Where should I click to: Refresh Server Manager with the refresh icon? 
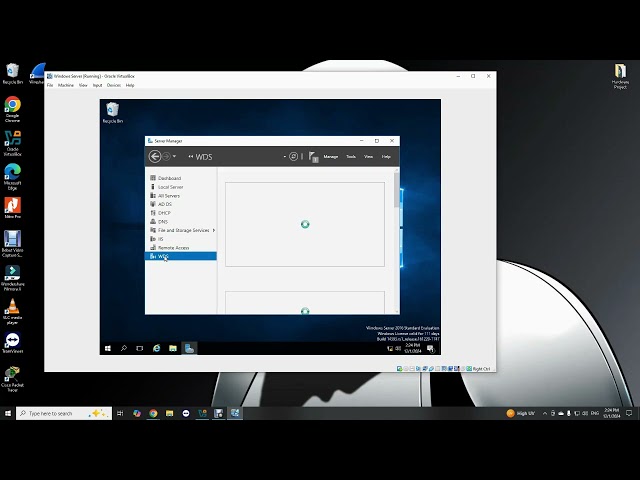(293, 156)
